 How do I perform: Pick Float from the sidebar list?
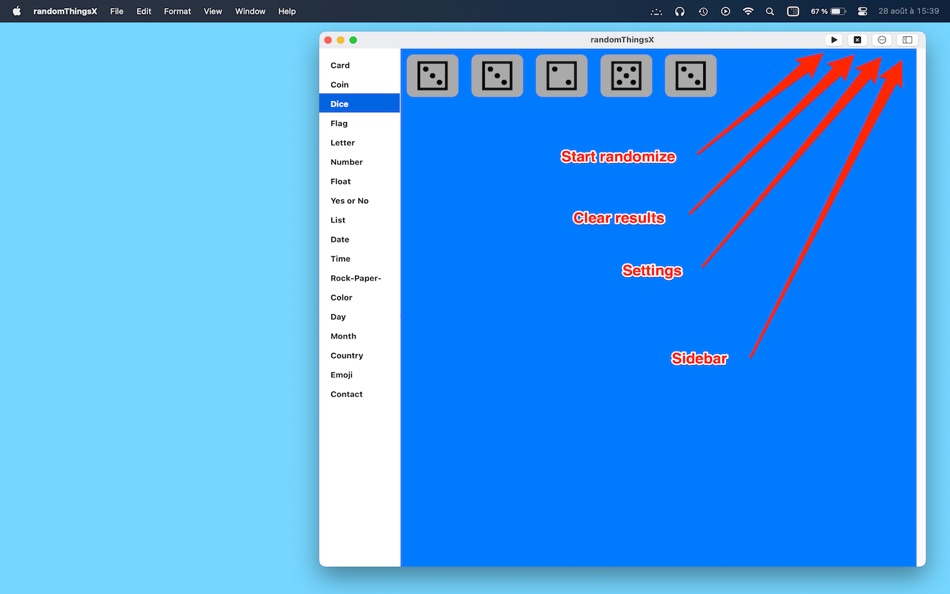359,181
